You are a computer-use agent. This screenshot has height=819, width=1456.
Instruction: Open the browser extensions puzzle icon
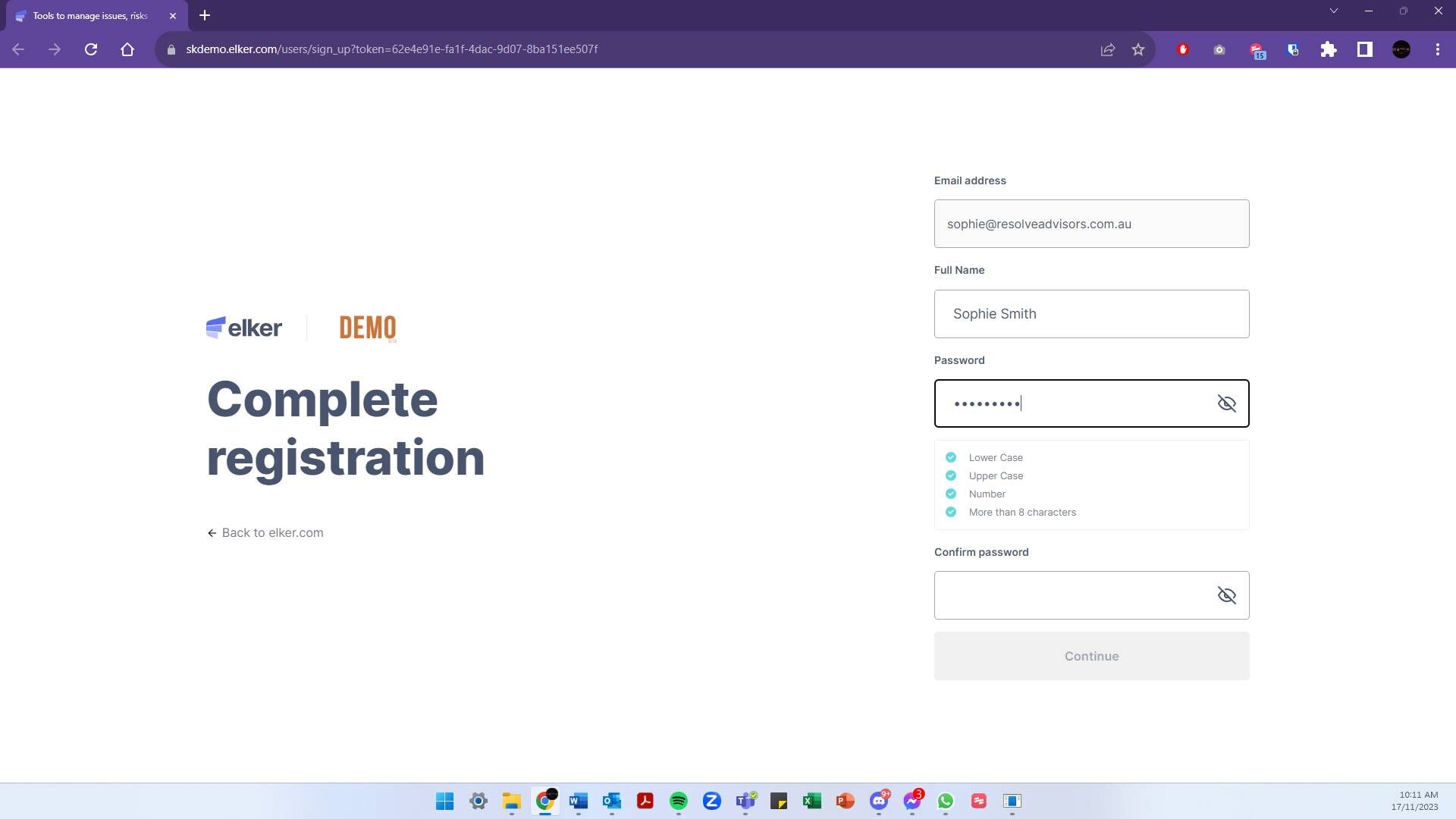(x=1328, y=49)
